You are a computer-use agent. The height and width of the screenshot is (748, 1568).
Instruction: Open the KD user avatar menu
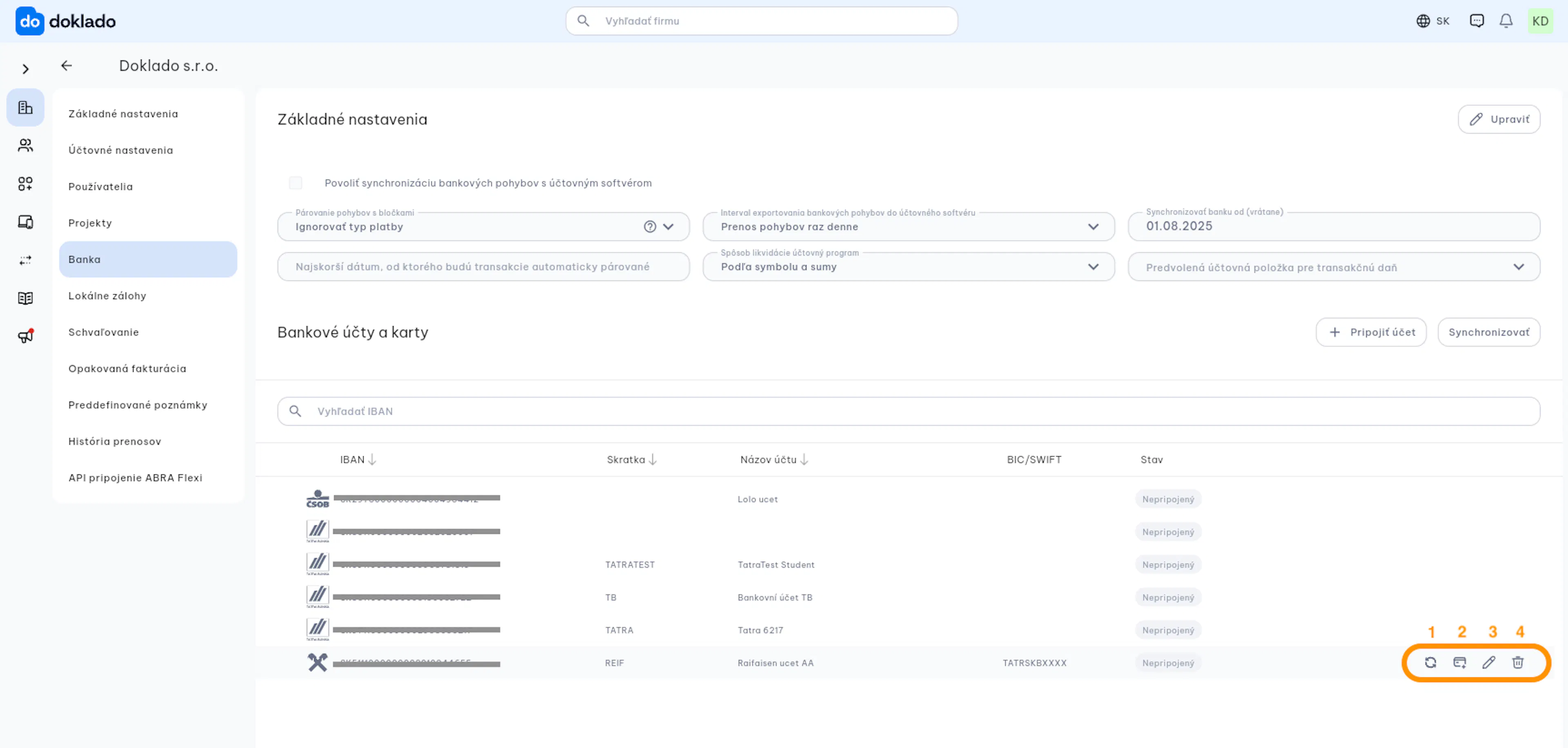pyautogui.click(x=1540, y=21)
